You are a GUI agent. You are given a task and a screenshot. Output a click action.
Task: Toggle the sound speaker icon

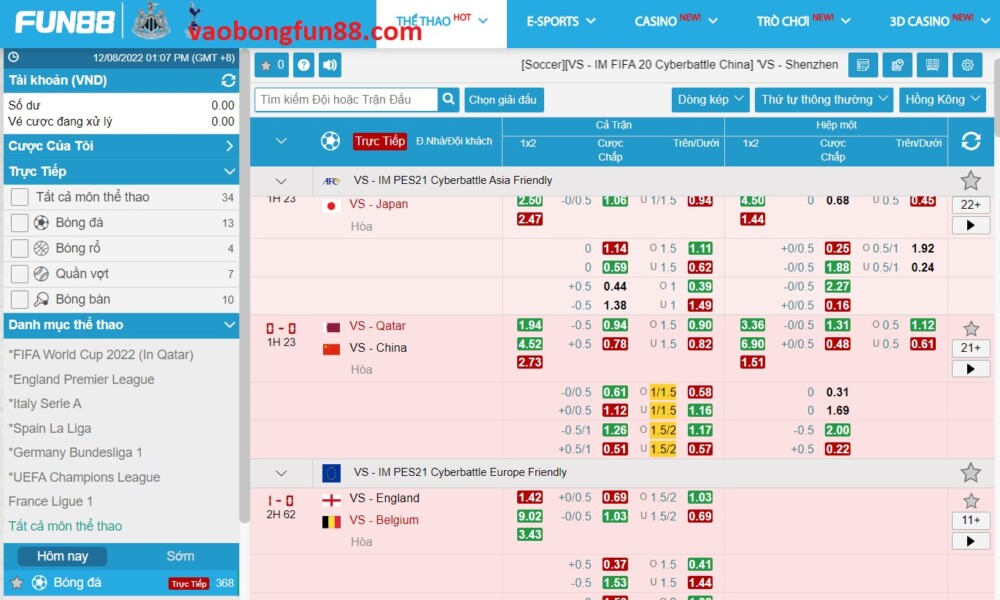pyautogui.click(x=329, y=65)
